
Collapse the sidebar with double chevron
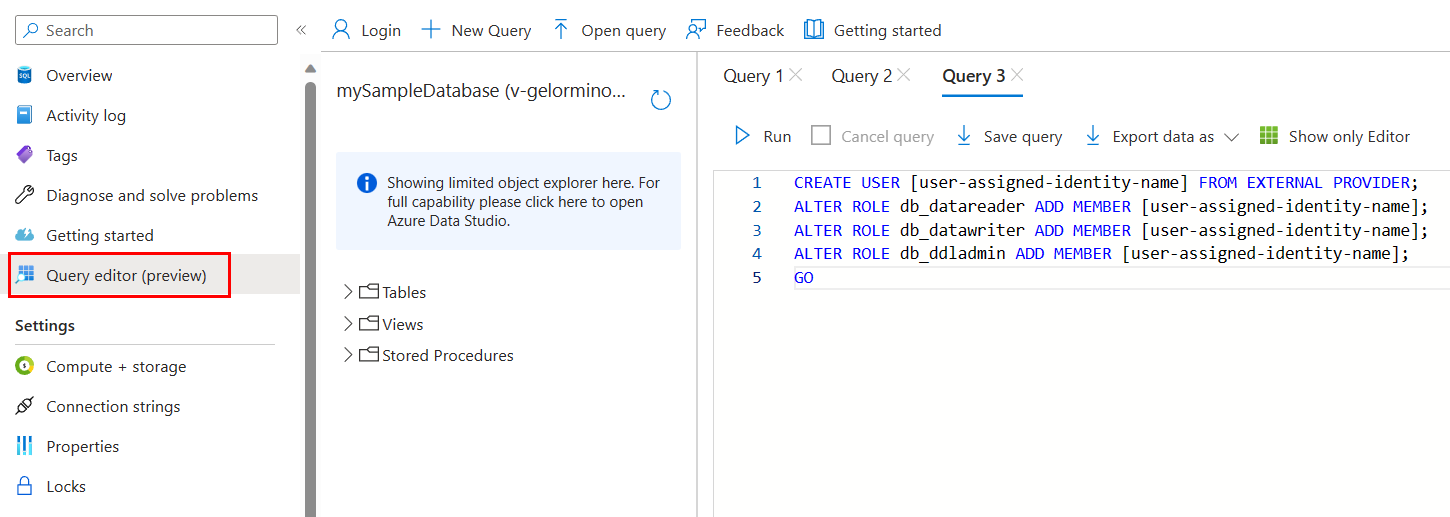[x=300, y=30]
